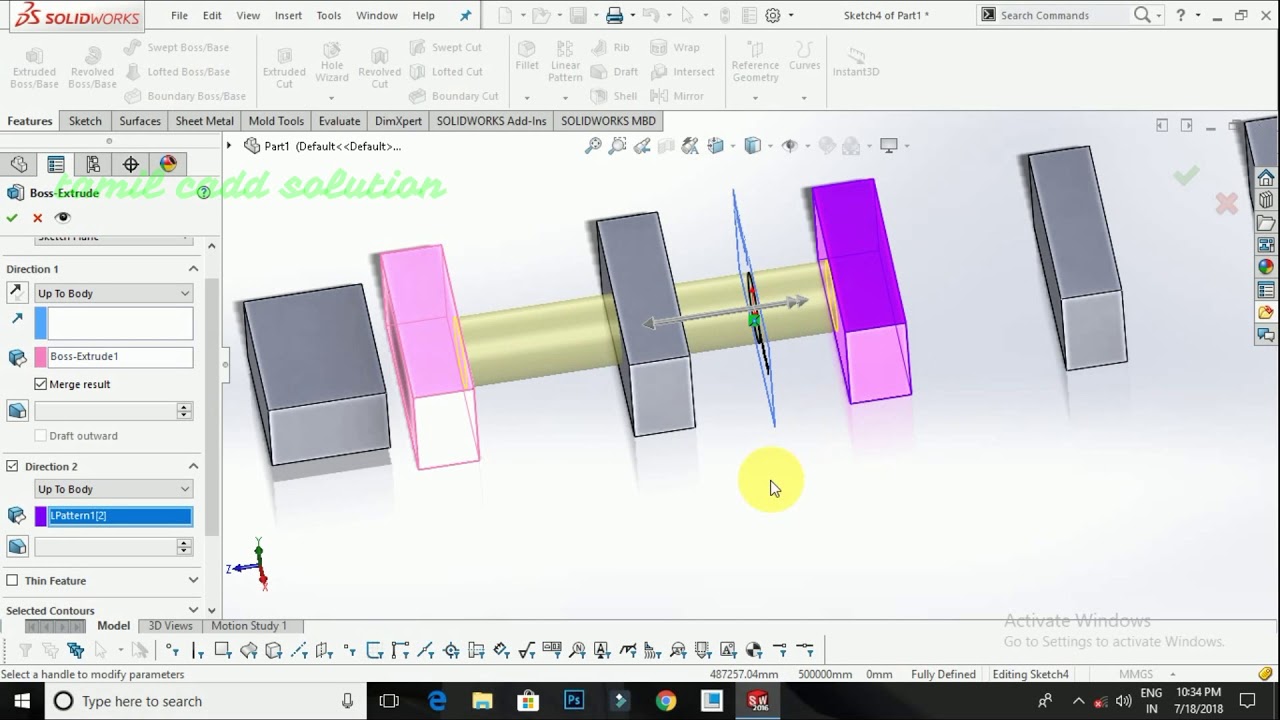Open Boss-Extrude help question mark
1280x720 pixels.
click(204, 192)
